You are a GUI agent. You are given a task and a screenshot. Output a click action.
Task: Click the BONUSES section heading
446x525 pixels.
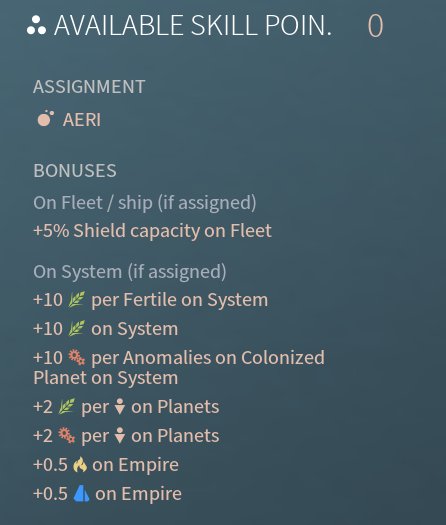[x=75, y=170]
